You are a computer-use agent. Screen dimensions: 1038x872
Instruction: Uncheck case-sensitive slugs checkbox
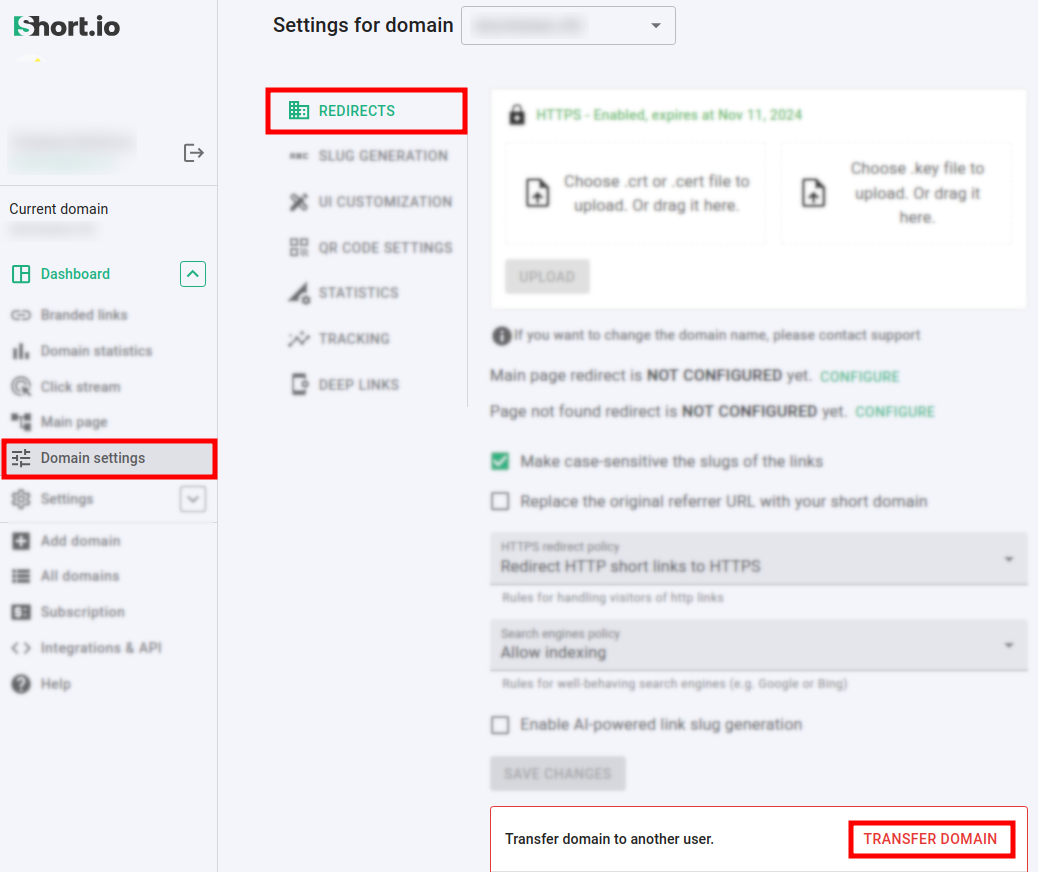[500, 461]
